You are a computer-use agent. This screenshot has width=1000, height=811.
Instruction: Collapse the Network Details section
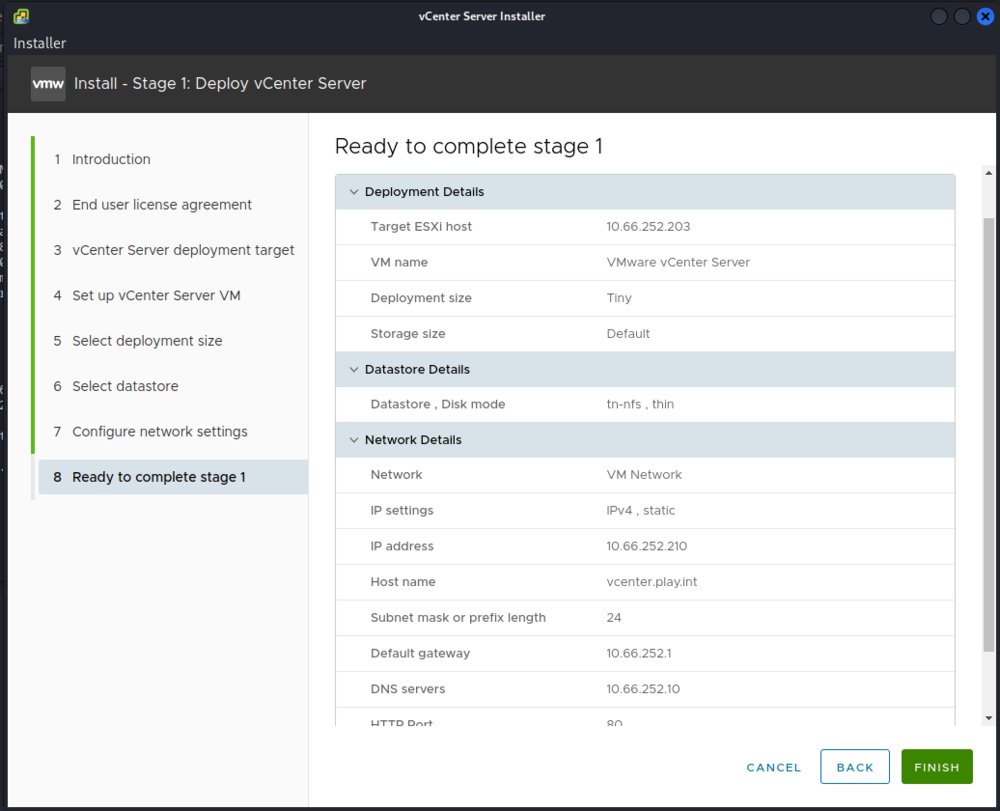pyautogui.click(x=353, y=440)
